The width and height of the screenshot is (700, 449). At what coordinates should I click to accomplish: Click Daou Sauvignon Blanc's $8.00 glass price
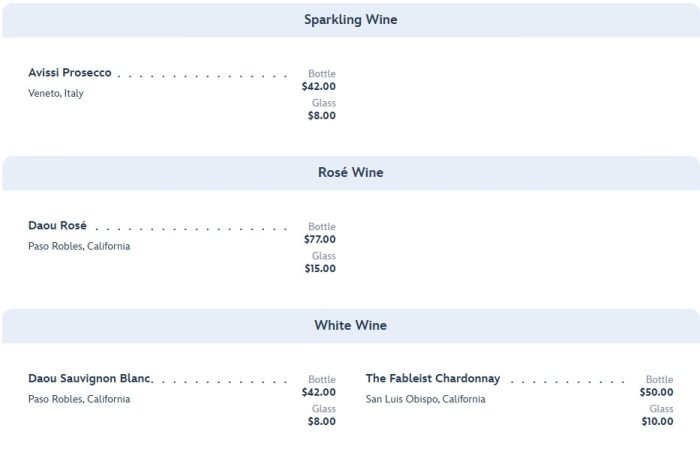(x=322, y=422)
